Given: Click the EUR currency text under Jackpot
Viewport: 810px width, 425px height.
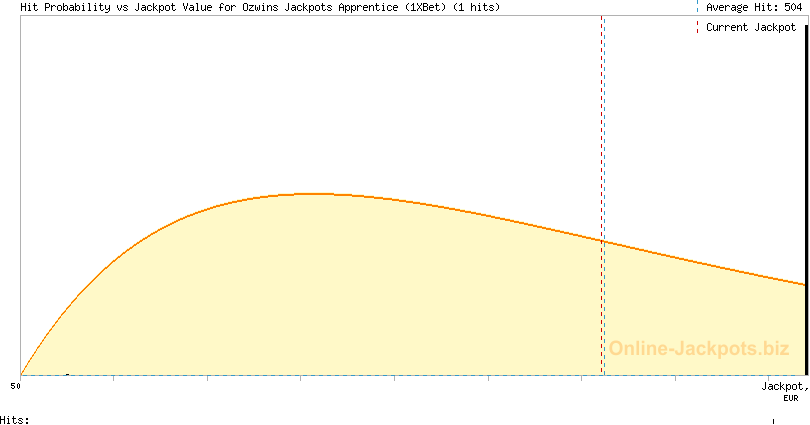Looking at the screenshot, I should tap(790, 398).
